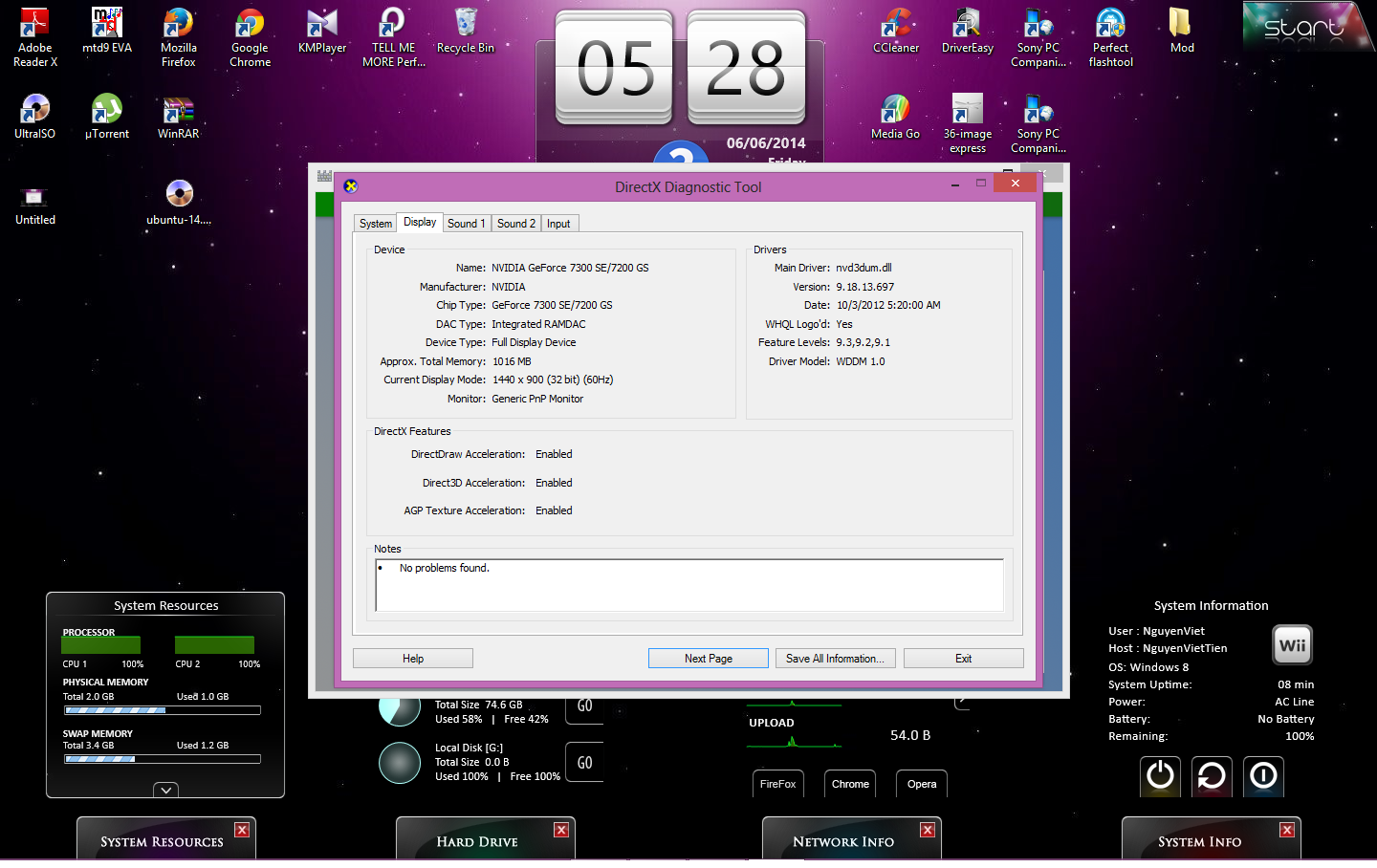Viewport: 1377px width, 868px height.
Task: Open the Sony PC Companion icon beside DriverEasy
Action: (1039, 38)
